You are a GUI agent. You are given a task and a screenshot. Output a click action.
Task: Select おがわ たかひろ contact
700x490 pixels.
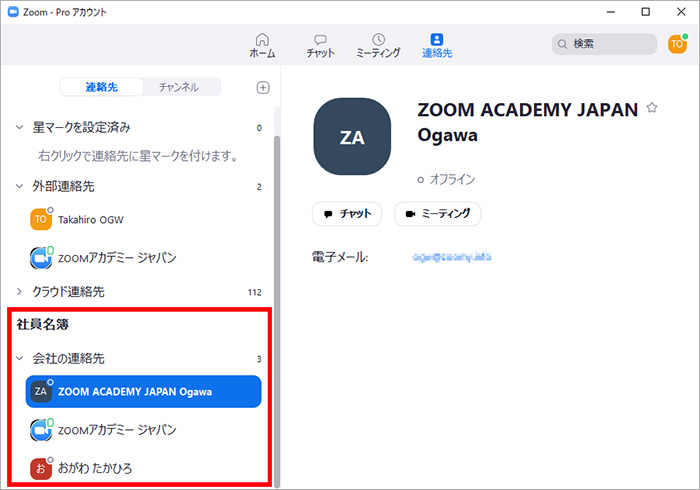coord(95,468)
